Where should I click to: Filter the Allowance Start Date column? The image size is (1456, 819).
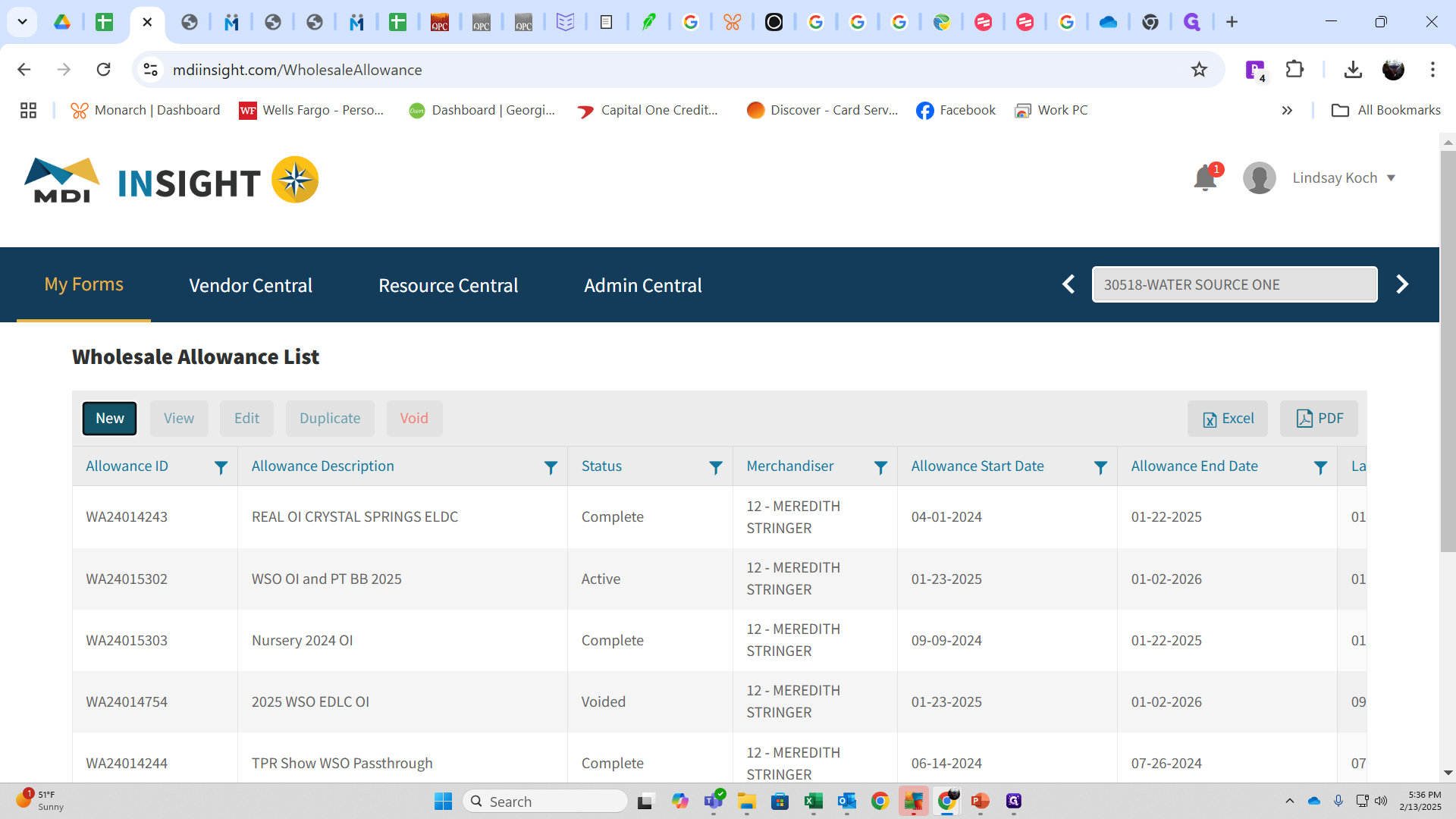click(1100, 468)
